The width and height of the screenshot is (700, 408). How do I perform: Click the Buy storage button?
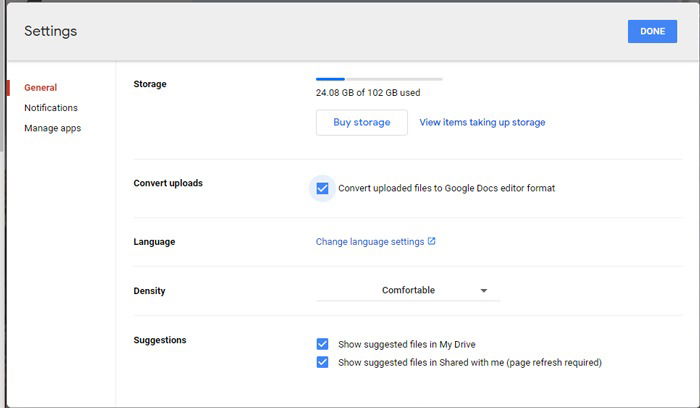tap(362, 122)
